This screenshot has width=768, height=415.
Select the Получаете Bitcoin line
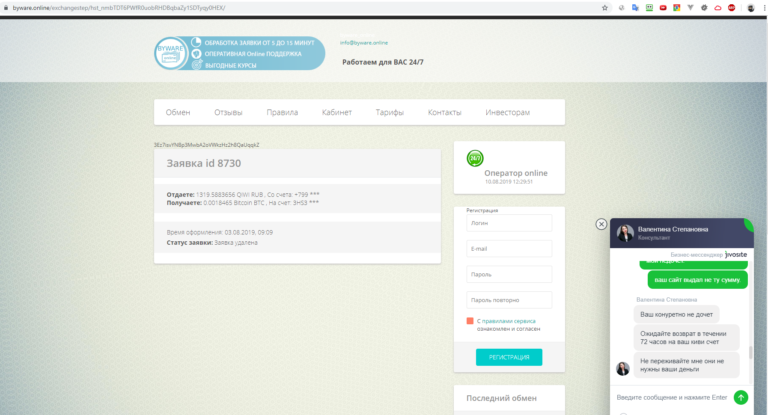242,202
